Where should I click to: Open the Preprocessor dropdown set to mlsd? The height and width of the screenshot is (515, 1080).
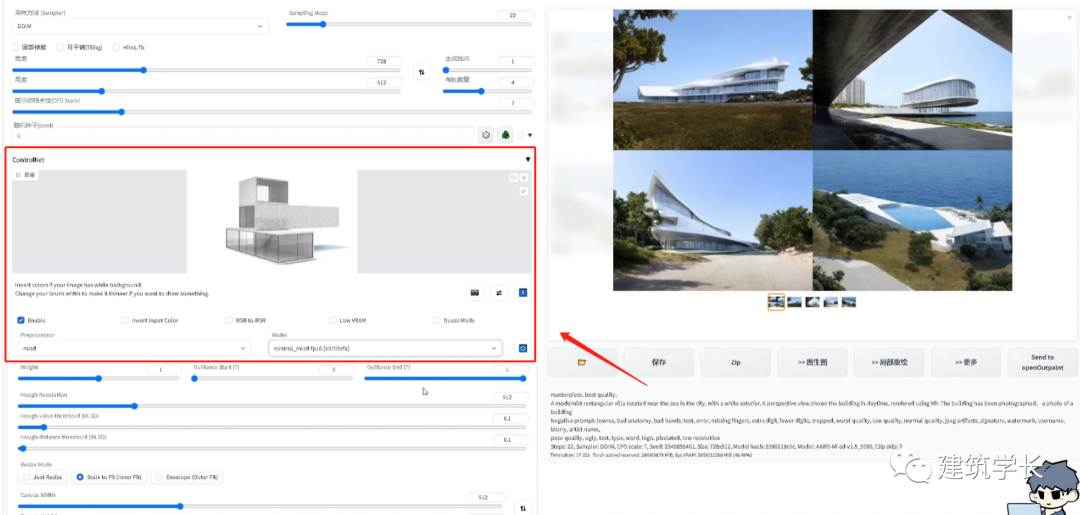point(135,348)
